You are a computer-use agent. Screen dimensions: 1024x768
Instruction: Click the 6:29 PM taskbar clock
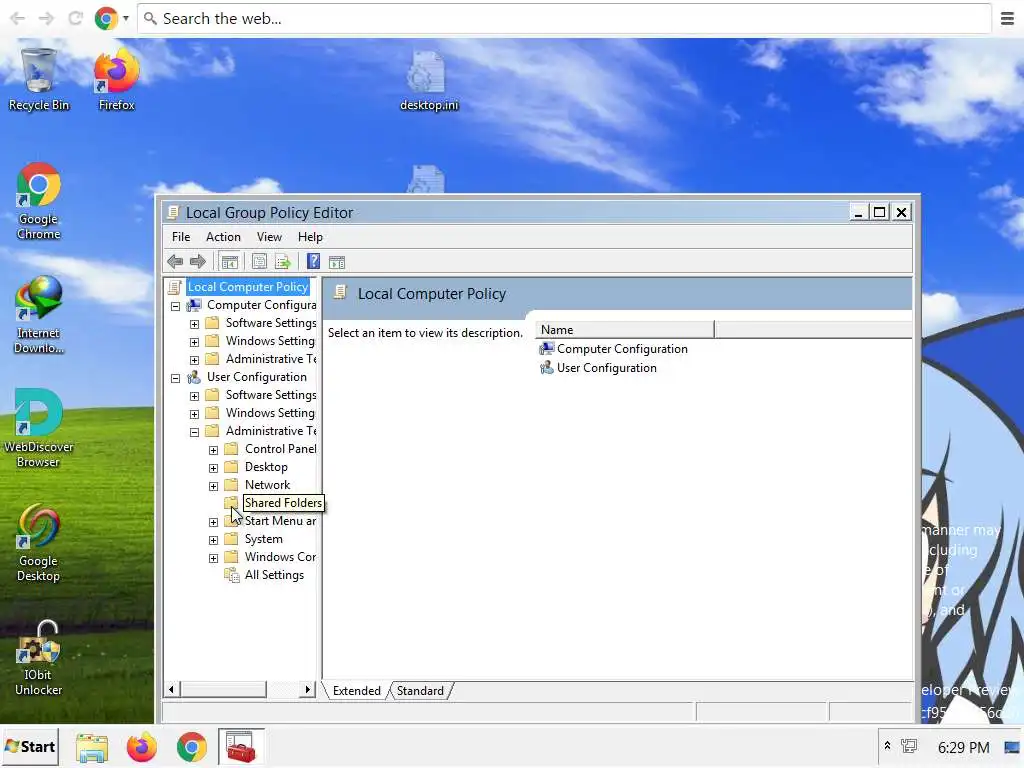(x=963, y=747)
